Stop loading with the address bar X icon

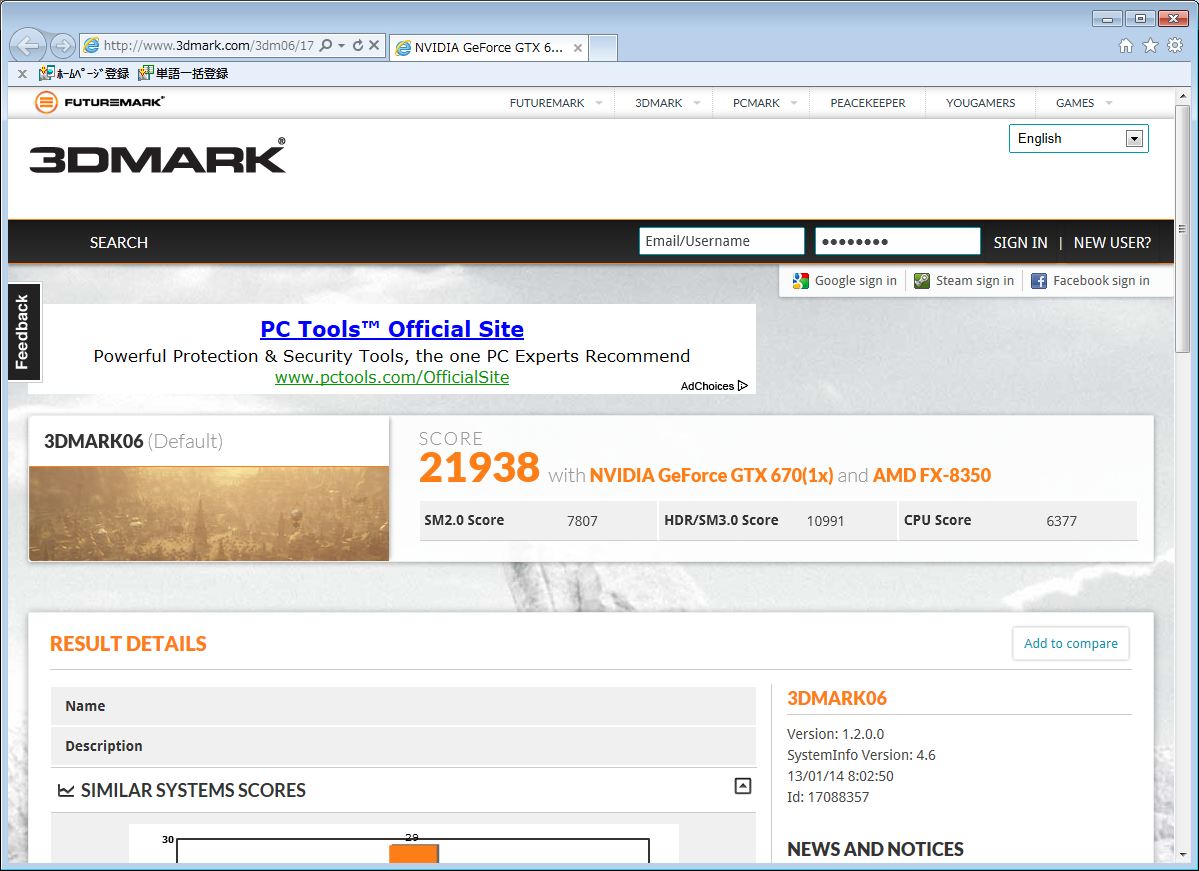[374, 45]
